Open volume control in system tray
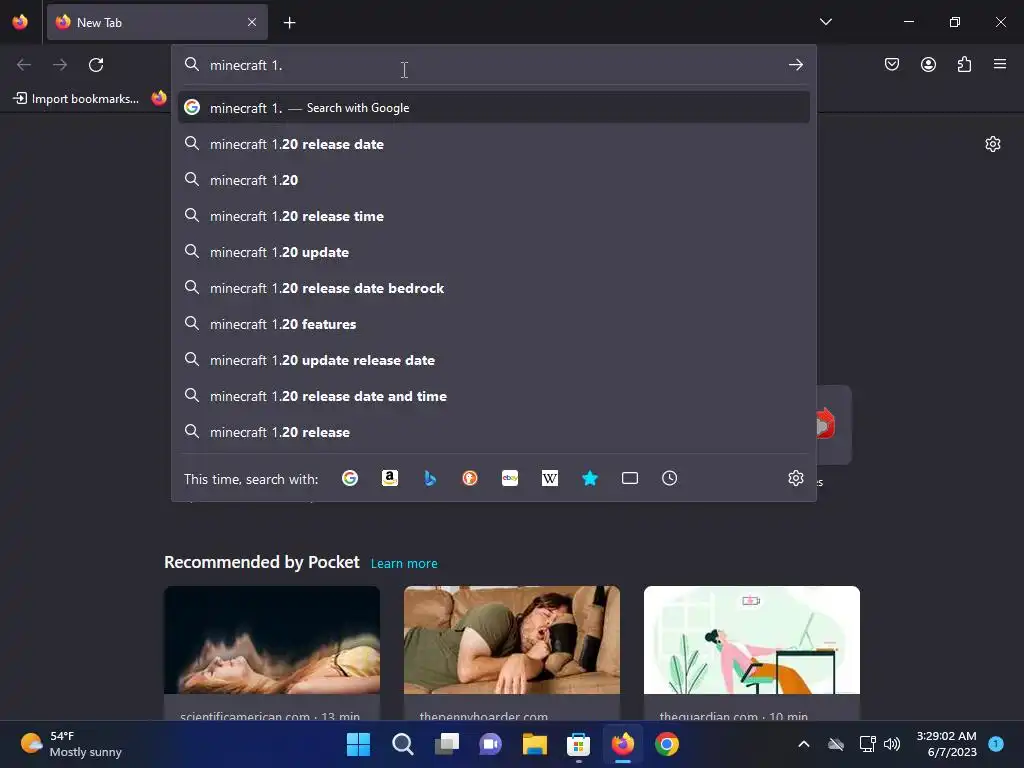This screenshot has width=1024, height=768. click(x=891, y=744)
